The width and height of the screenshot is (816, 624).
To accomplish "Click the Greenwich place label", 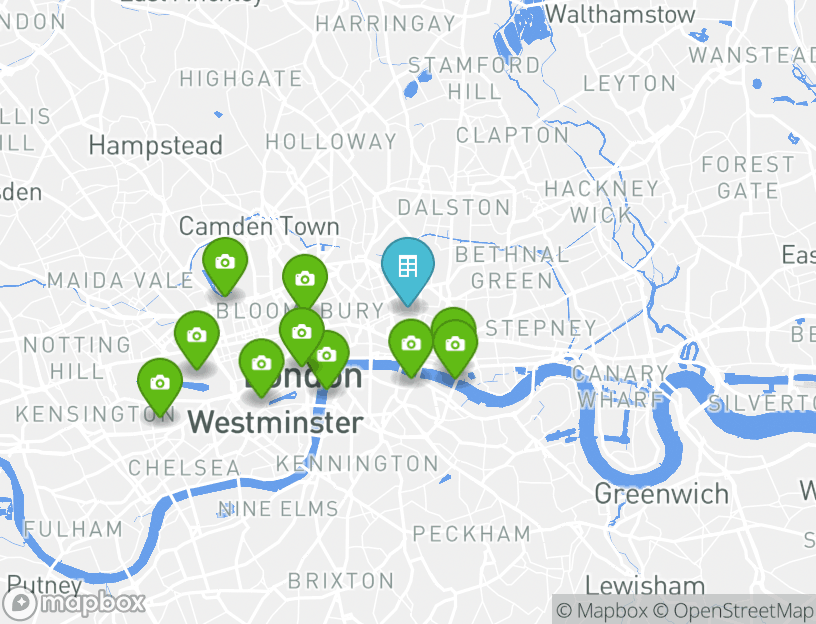I will pyautogui.click(x=661, y=494).
